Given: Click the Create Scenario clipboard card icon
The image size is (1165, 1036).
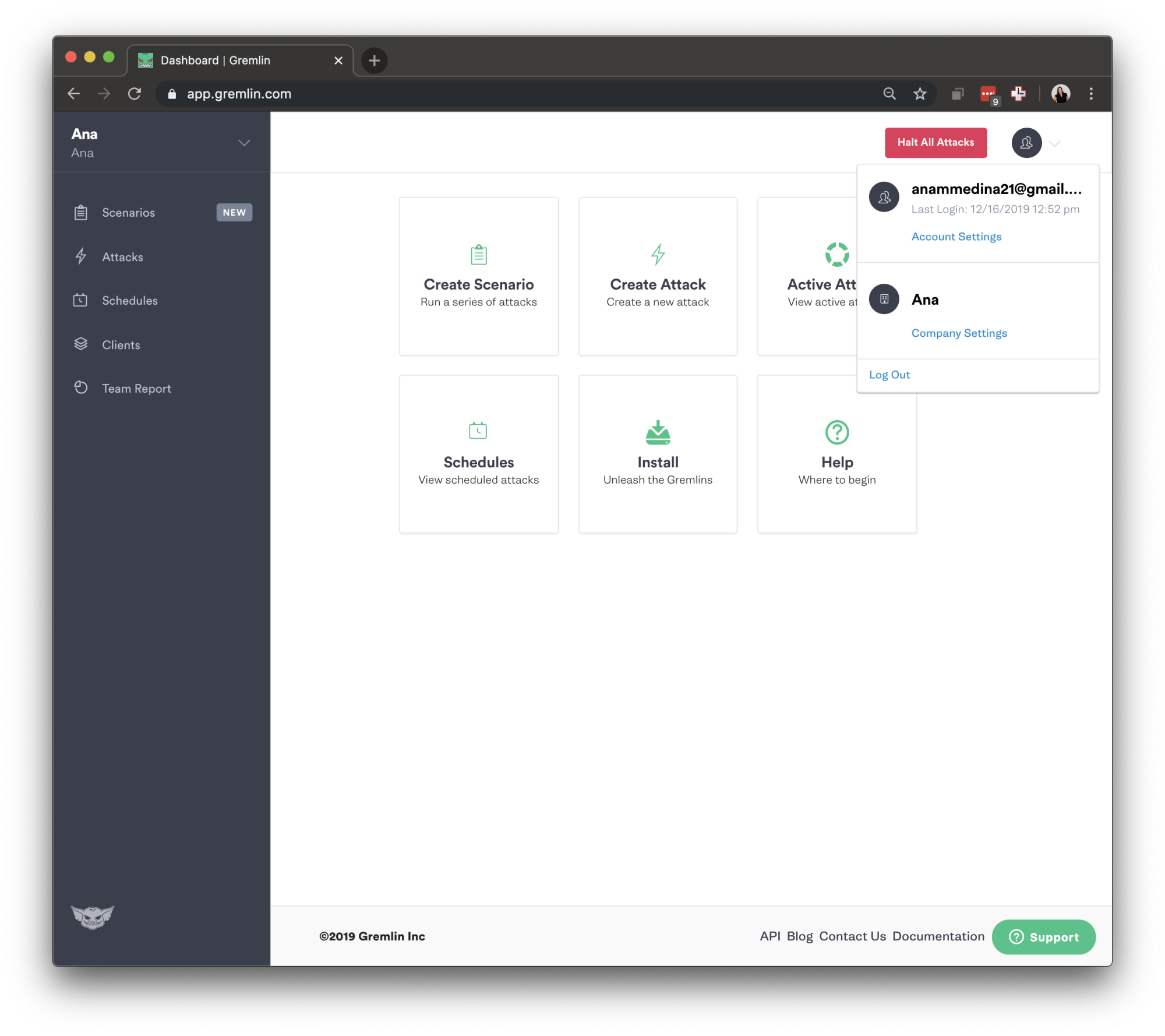Looking at the screenshot, I should [479, 254].
